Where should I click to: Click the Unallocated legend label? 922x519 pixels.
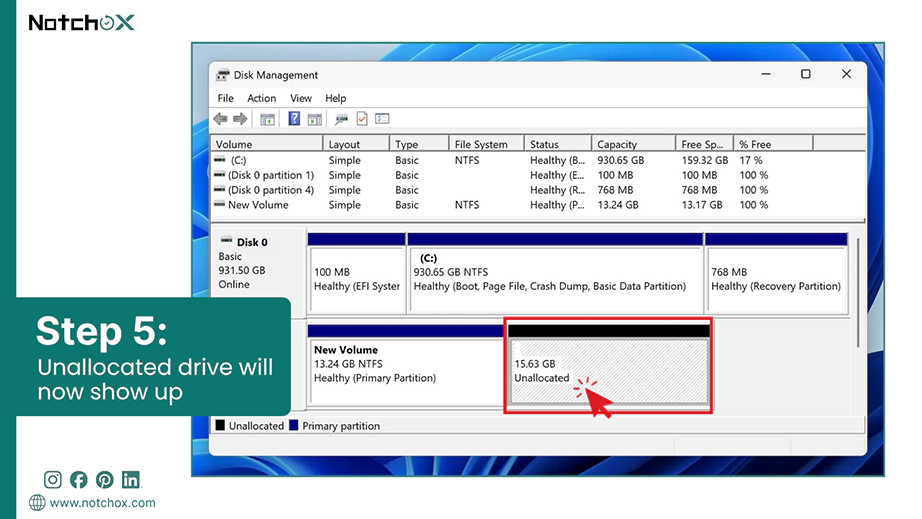256,426
